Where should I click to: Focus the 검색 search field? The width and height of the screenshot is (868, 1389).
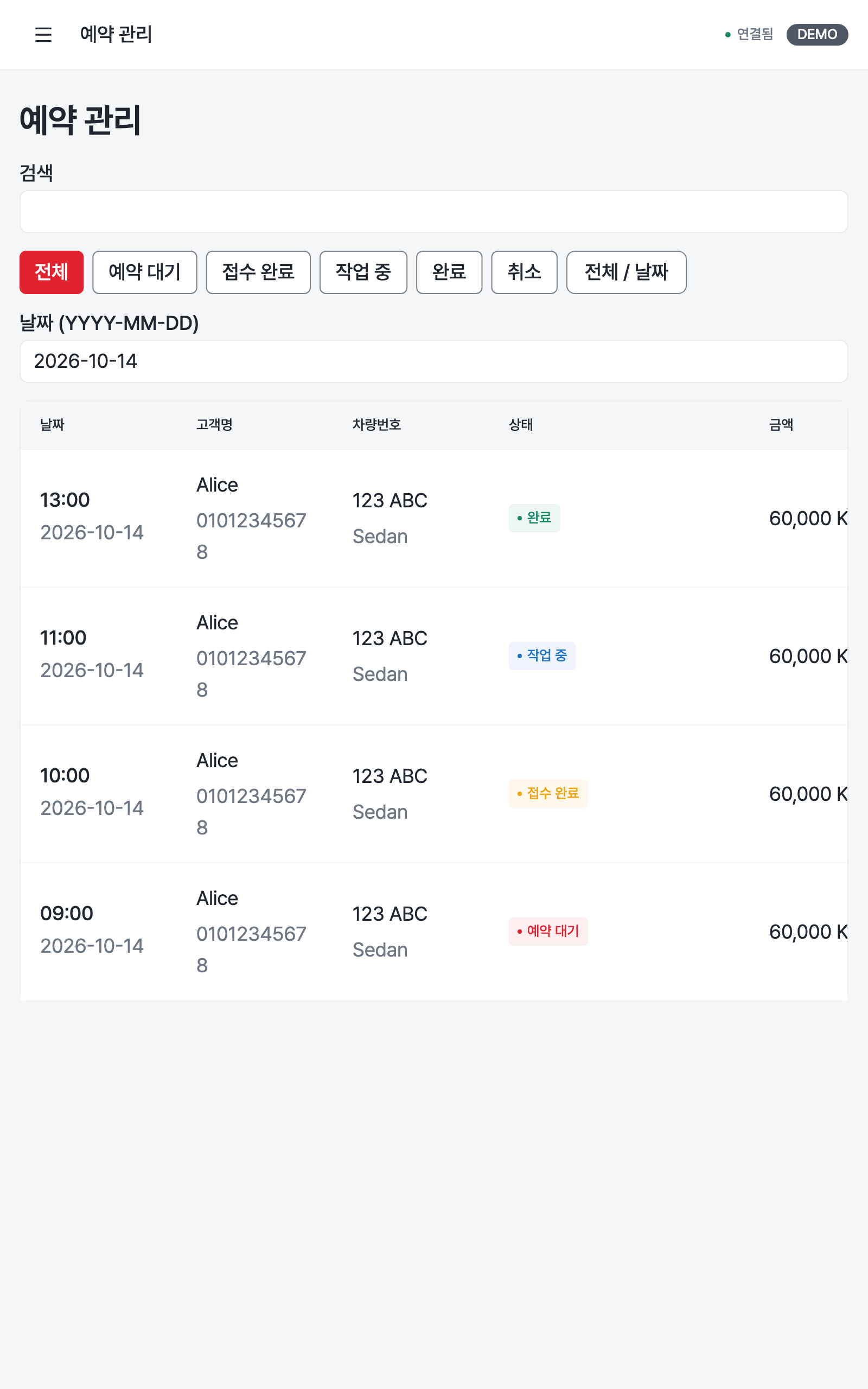point(434,212)
